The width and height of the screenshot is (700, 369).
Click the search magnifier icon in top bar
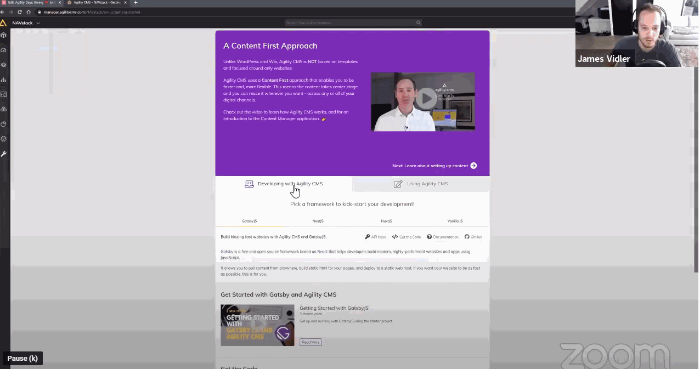[418, 23]
